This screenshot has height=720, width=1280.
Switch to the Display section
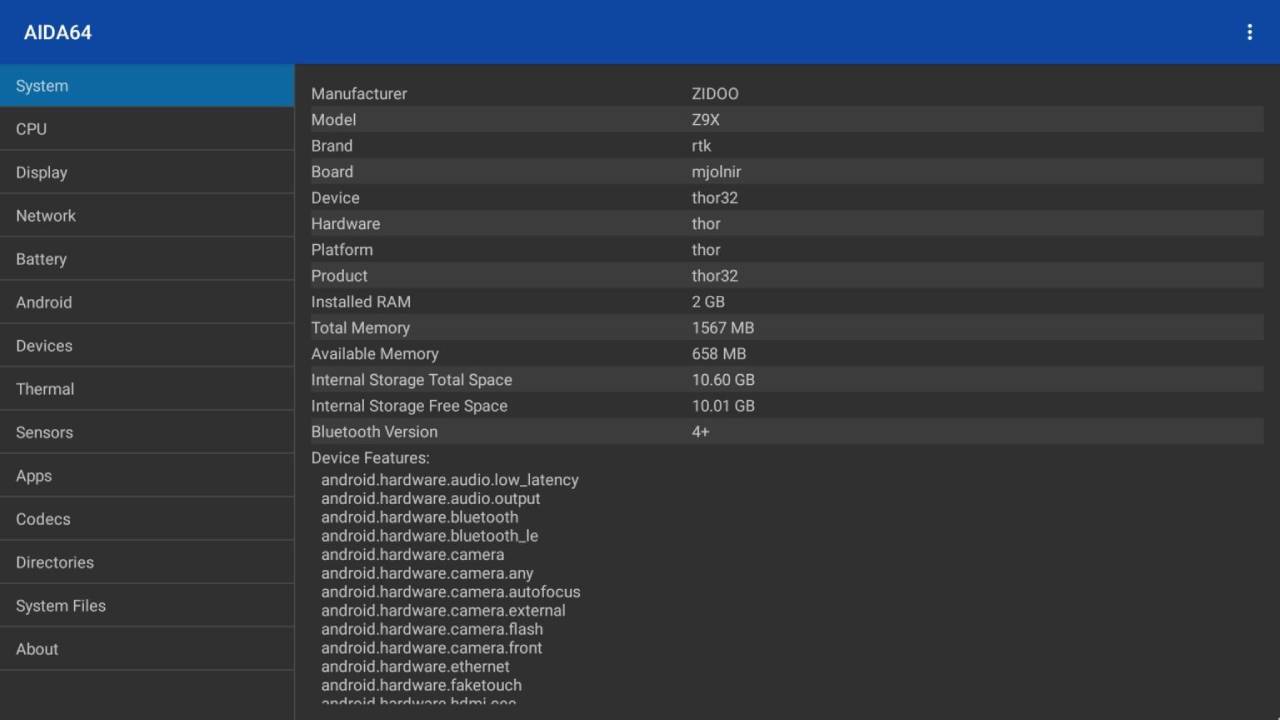pos(147,172)
